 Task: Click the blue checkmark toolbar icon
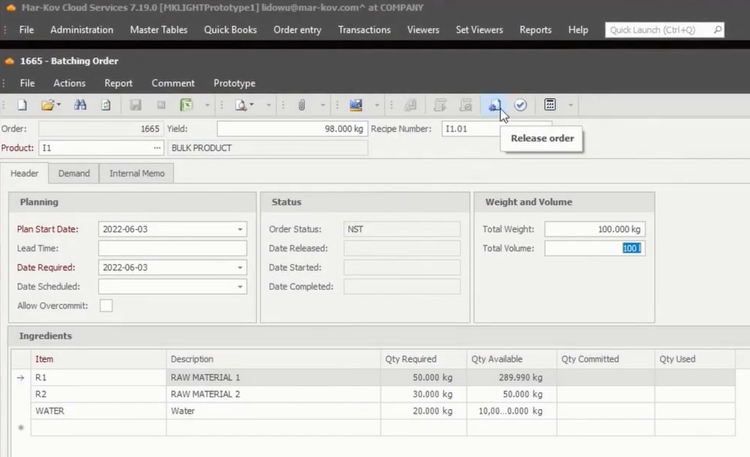tap(521, 105)
